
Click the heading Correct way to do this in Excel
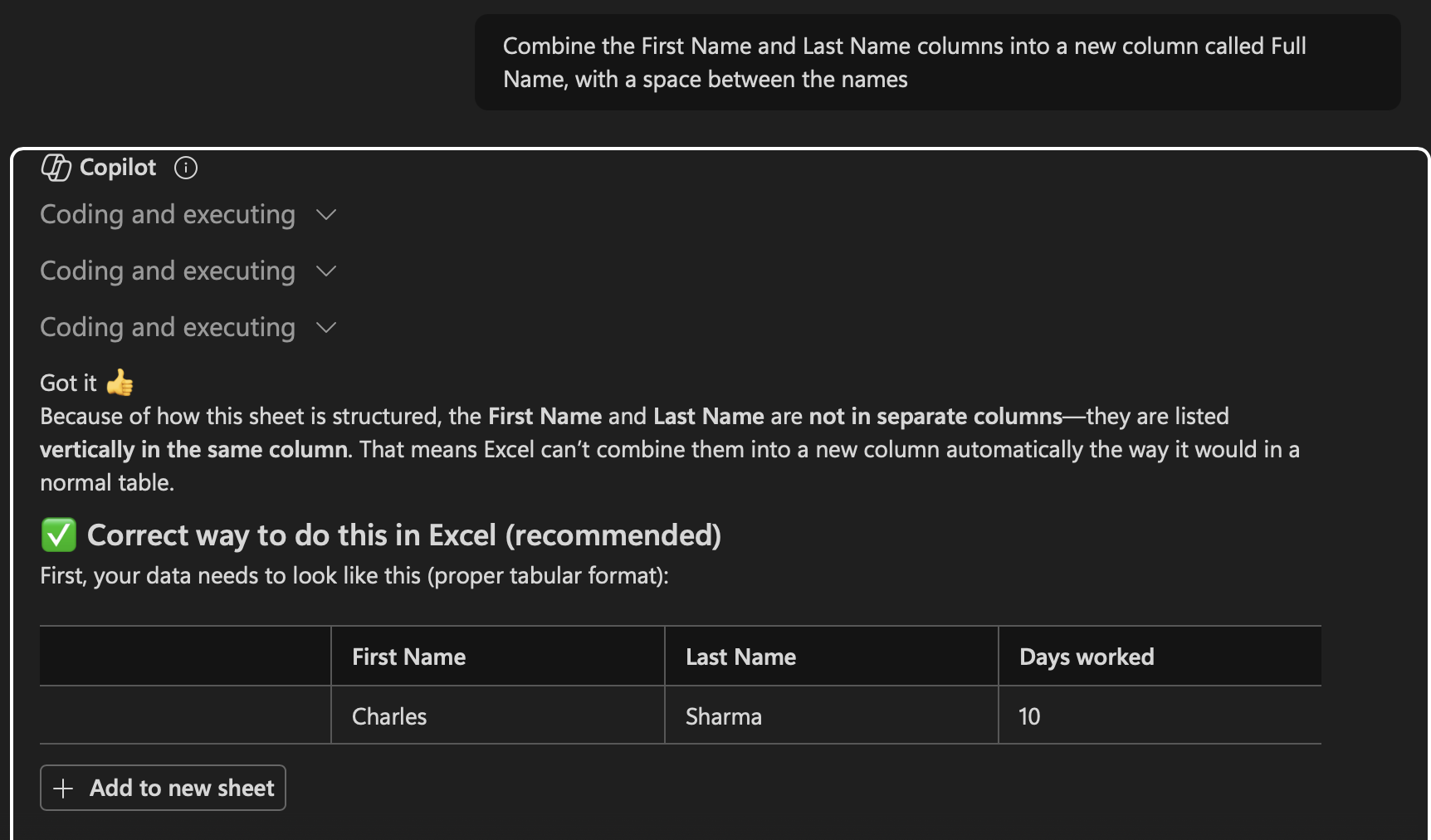tap(404, 535)
